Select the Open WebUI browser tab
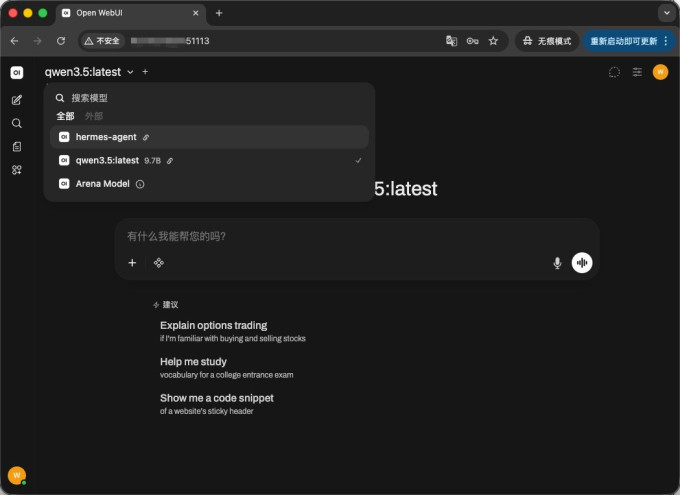The width and height of the screenshot is (680, 495). 130,13
